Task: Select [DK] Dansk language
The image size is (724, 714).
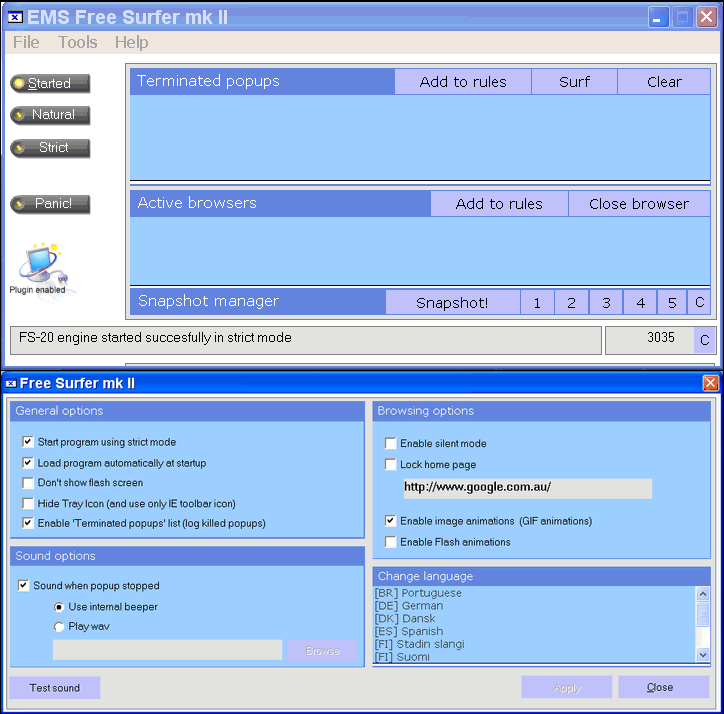Action: tap(535, 619)
